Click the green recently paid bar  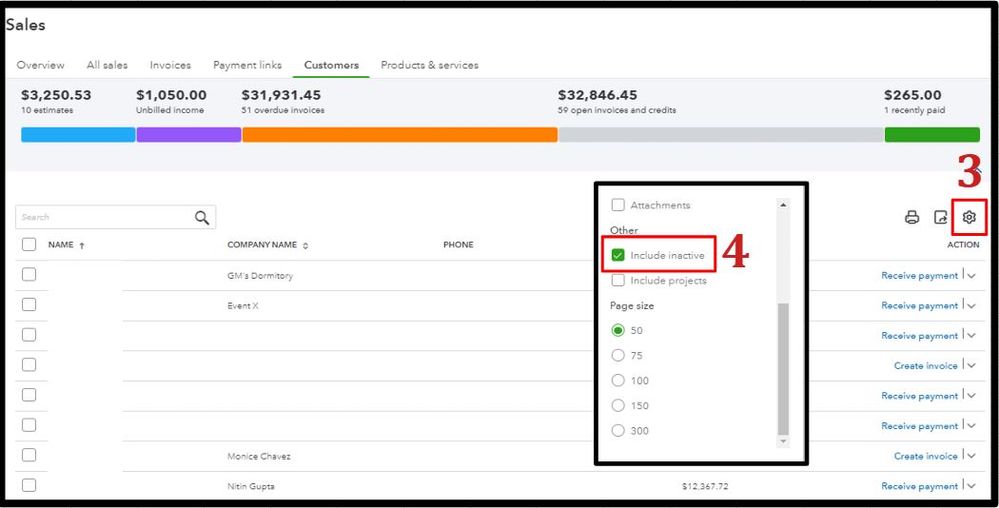tap(932, 134)
